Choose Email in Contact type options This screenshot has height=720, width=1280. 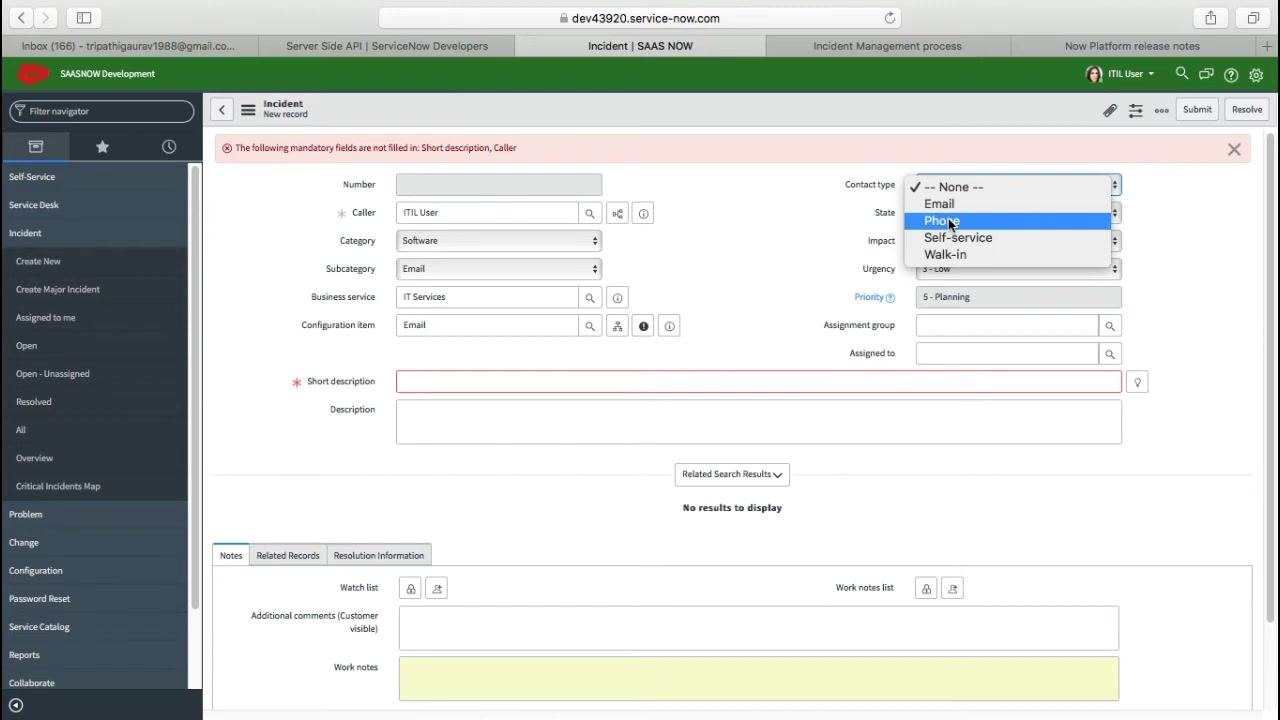(x=1008, y=204)
